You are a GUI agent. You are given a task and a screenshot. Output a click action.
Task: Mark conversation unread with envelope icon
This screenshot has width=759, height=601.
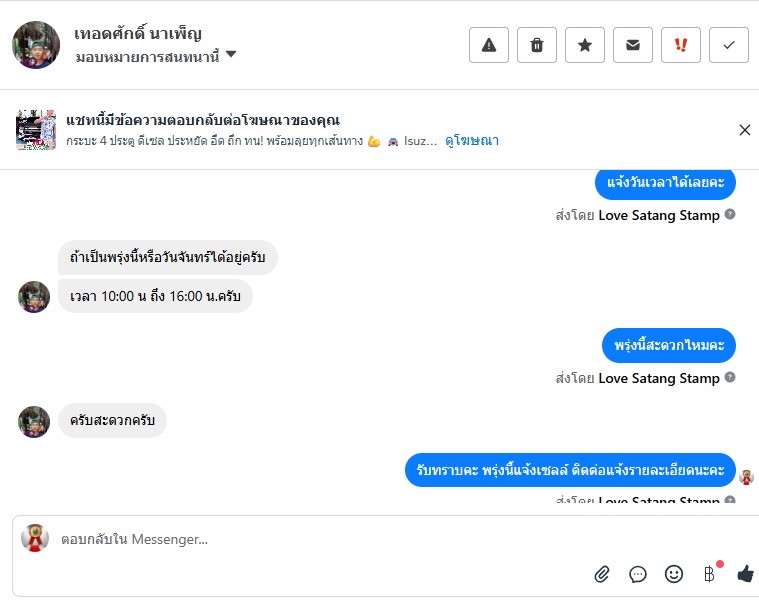(x=633, y=45)
